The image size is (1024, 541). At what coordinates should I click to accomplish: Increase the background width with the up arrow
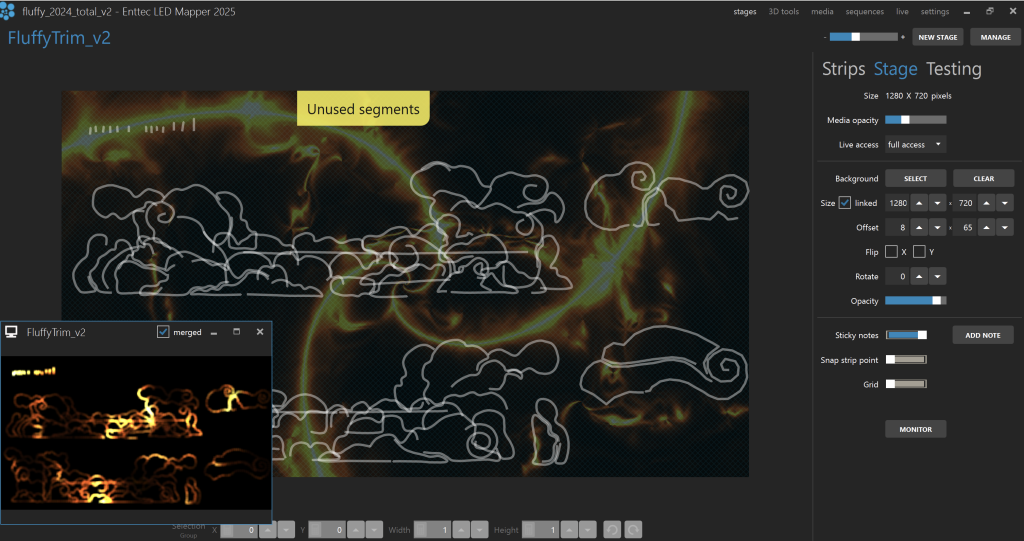[919, 203]
